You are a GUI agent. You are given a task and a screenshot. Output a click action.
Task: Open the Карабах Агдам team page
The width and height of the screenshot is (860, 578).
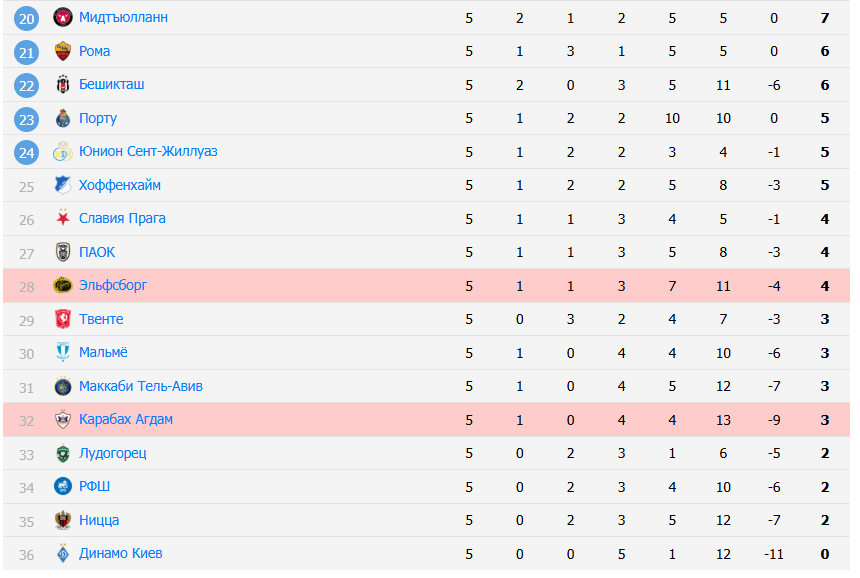tap(126, 419)
